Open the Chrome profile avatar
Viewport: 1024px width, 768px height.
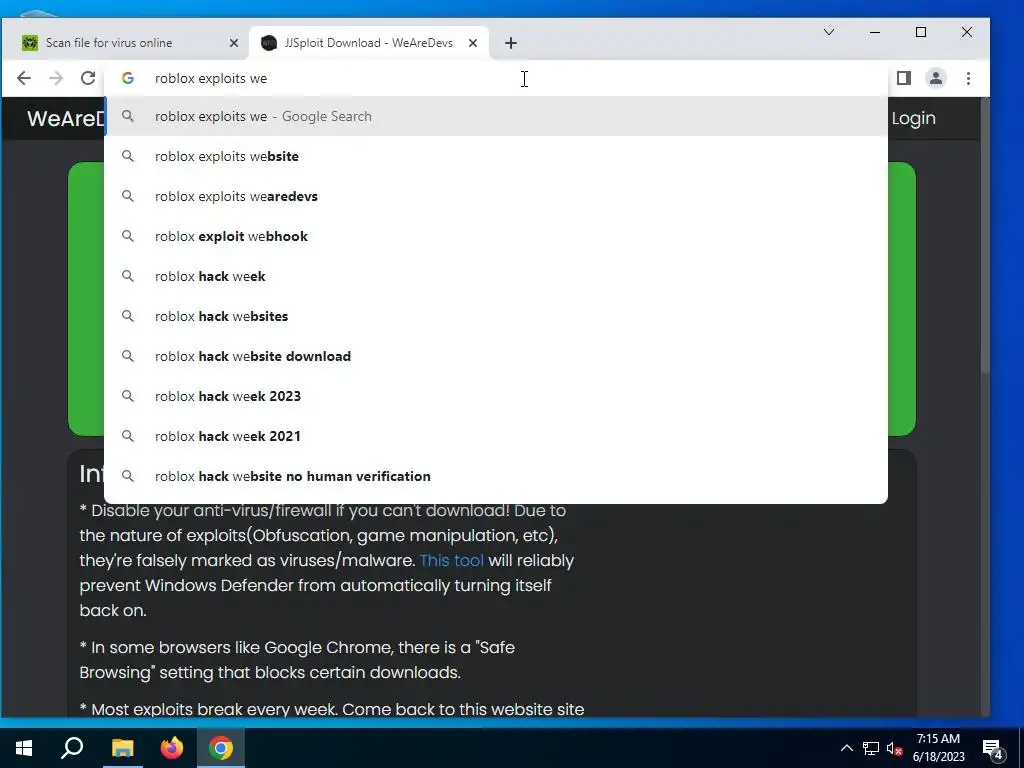(x=936, y=78)
